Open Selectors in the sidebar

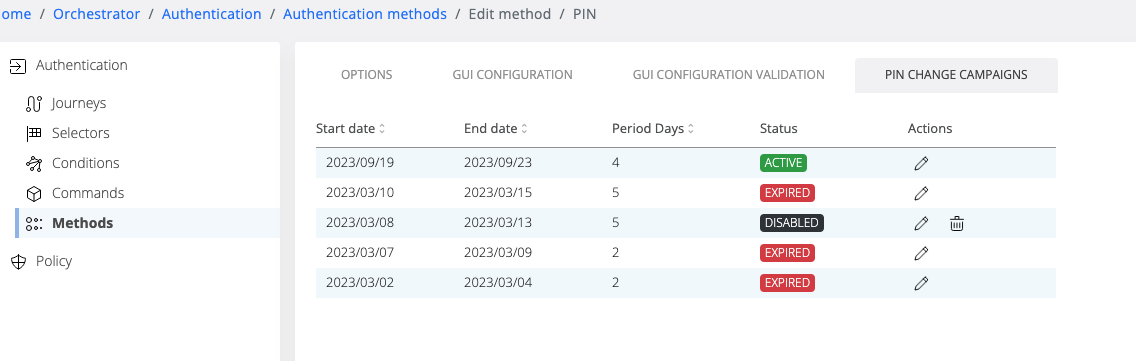80,133
